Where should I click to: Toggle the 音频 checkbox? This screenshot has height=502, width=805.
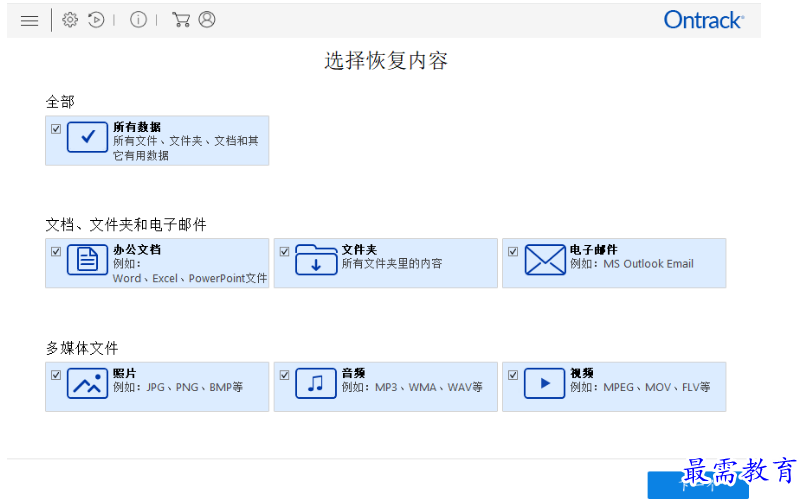[284, 375]
